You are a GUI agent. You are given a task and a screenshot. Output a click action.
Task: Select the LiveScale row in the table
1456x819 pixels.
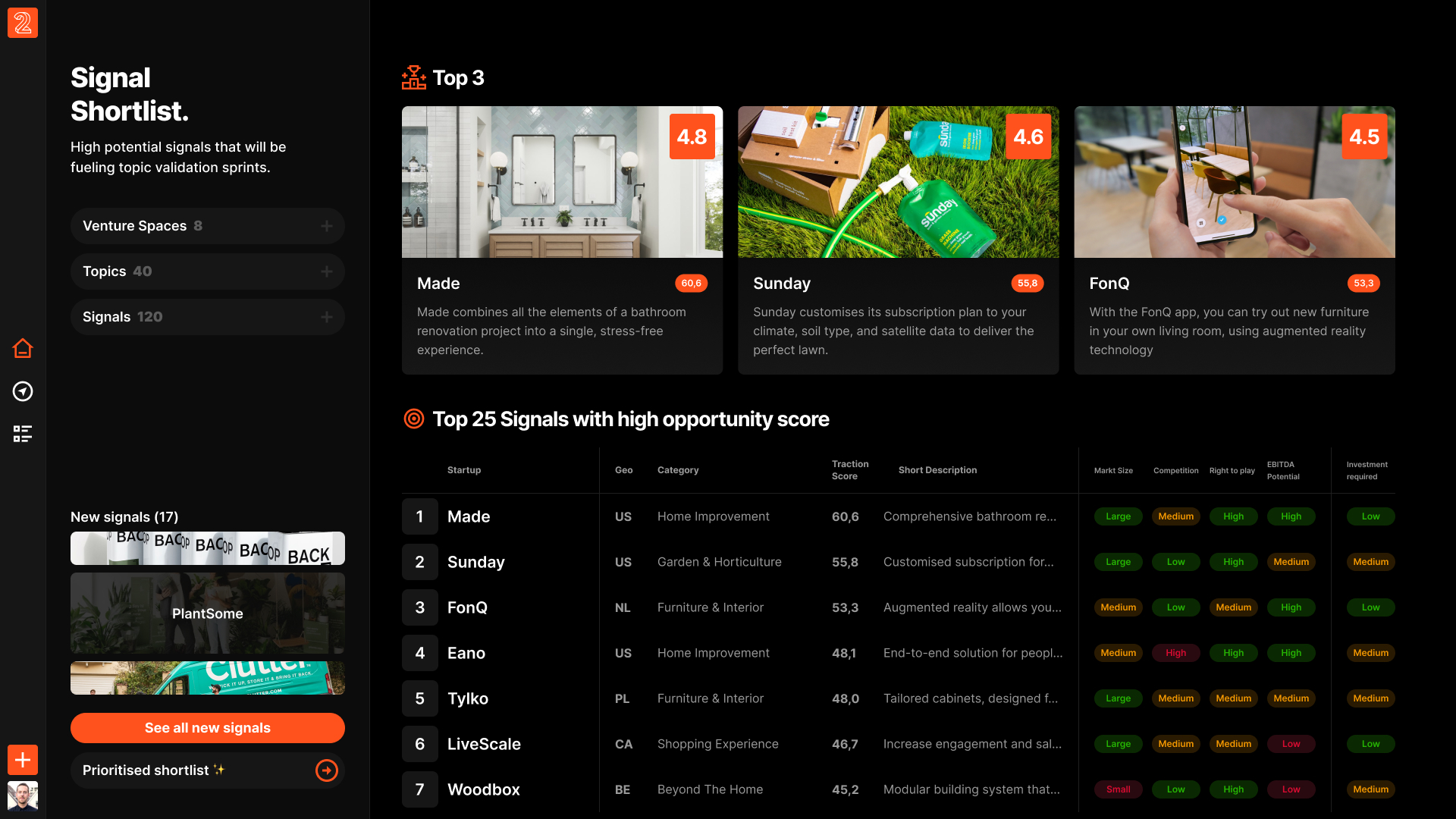click(898, 744)
